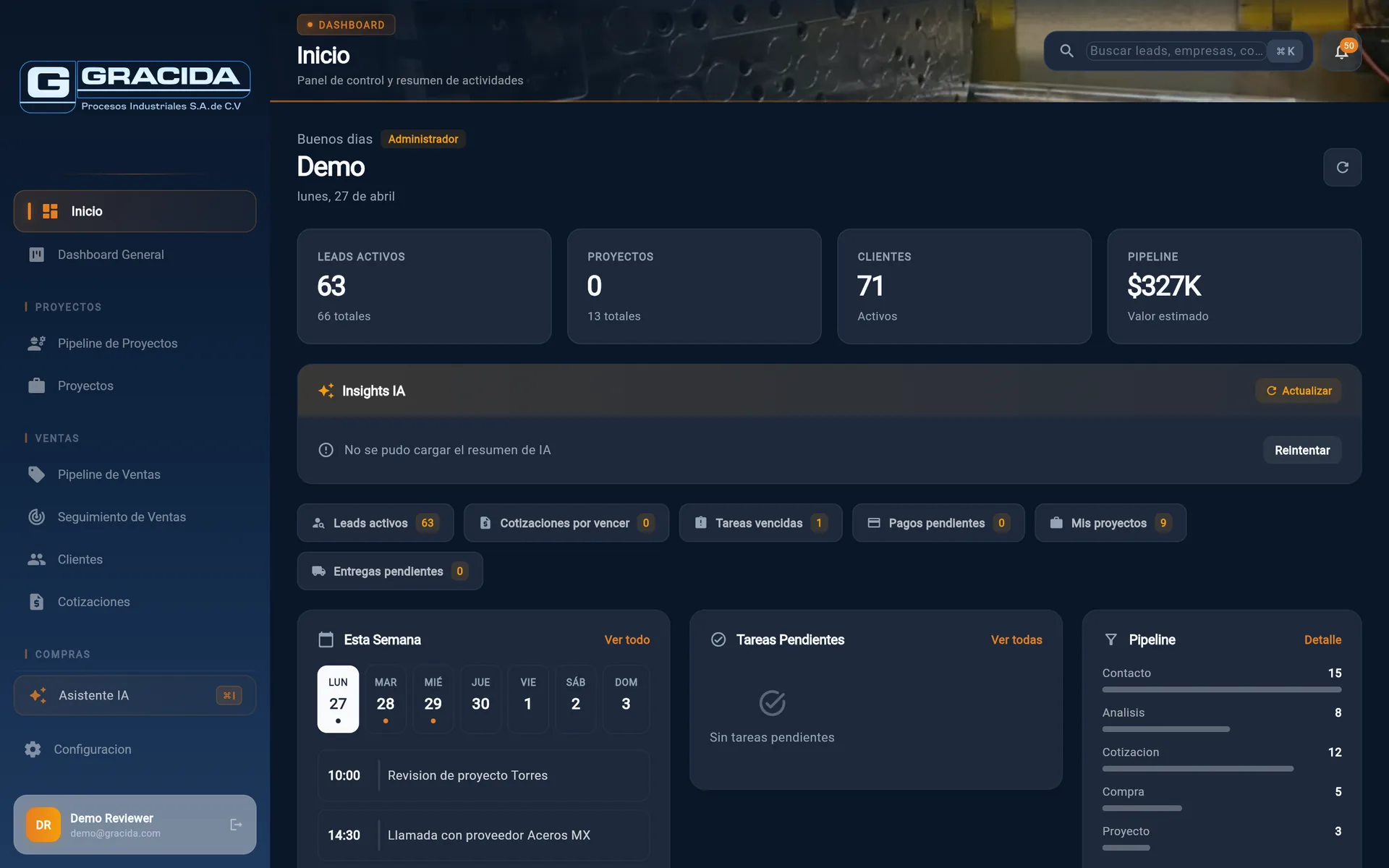Go to Pipeline de Proyectos
This screenshot has height=868, width=1389.
[x=135, y=344]
